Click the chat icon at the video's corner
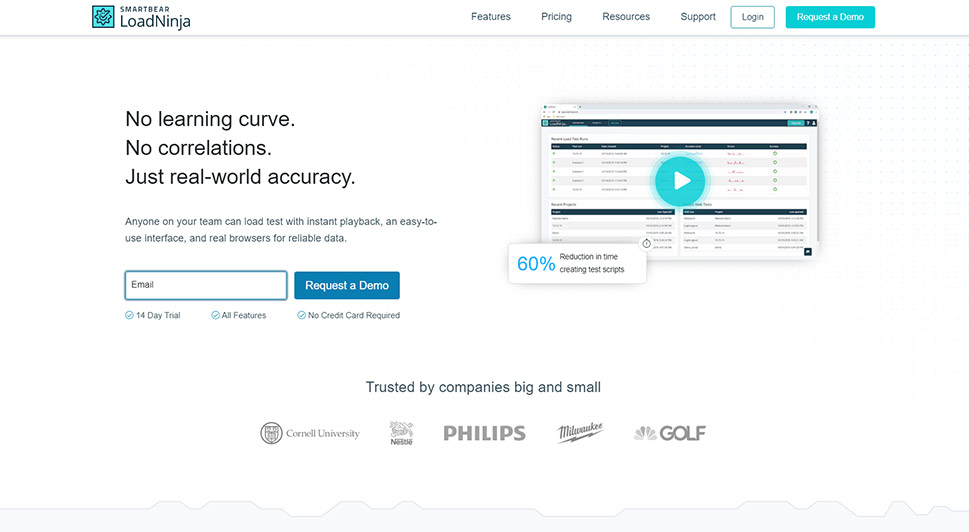 [807, 252]
